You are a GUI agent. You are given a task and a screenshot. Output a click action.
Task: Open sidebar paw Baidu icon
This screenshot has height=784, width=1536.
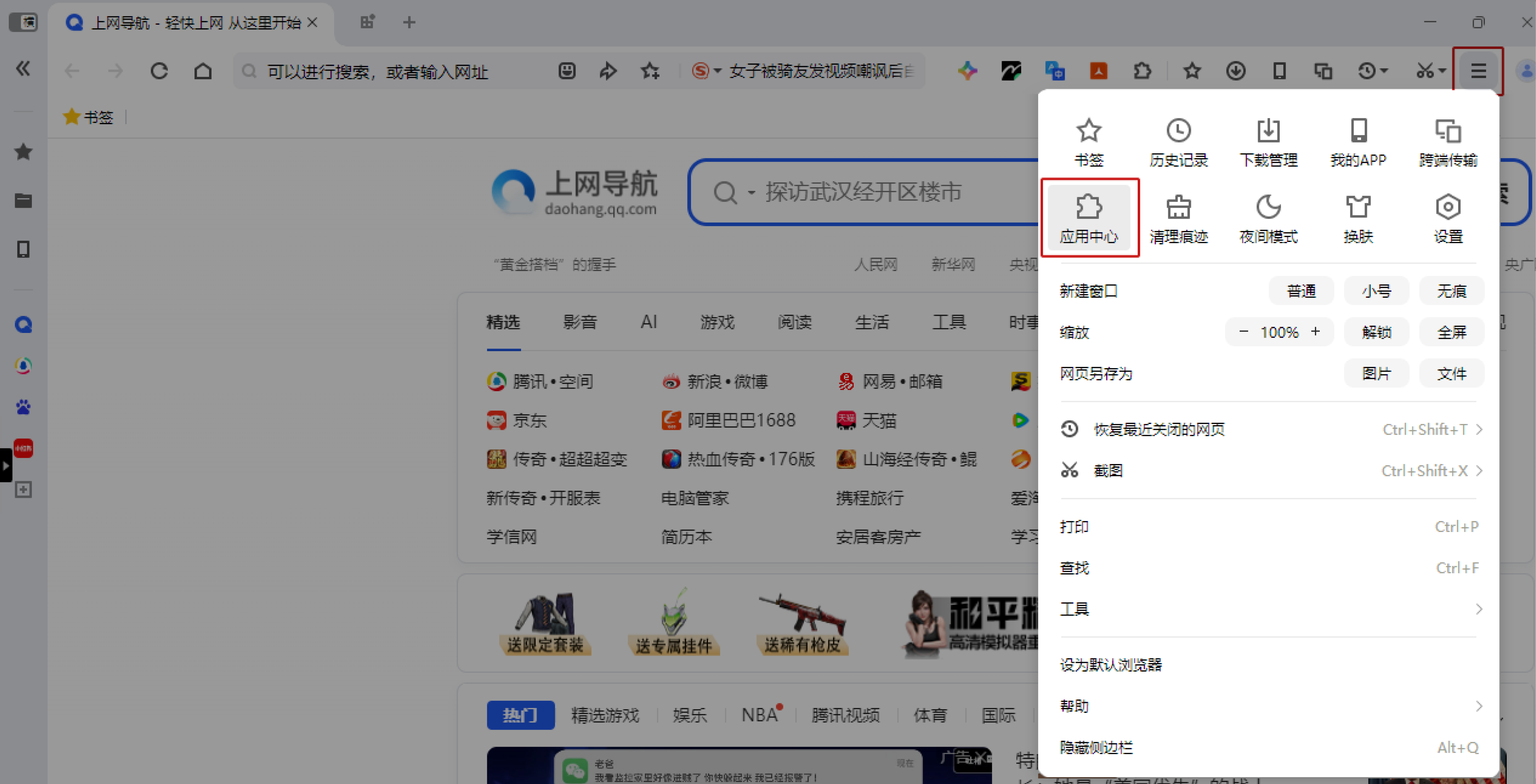[23, 407]
